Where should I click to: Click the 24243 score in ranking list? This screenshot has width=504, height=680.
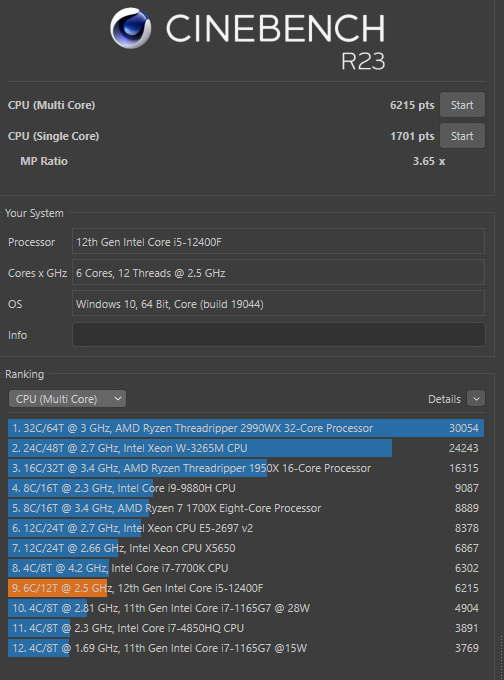tap(464, 448)
